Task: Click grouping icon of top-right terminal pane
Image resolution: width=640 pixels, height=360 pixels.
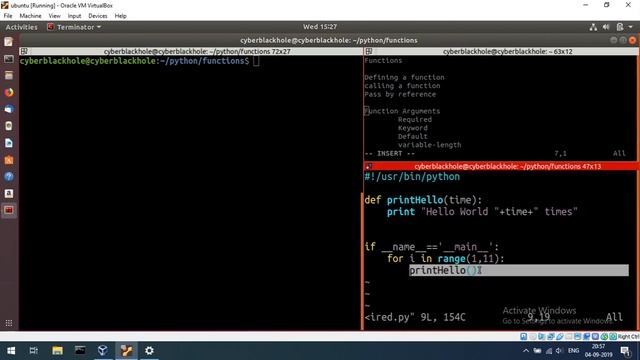Action: 369,51
